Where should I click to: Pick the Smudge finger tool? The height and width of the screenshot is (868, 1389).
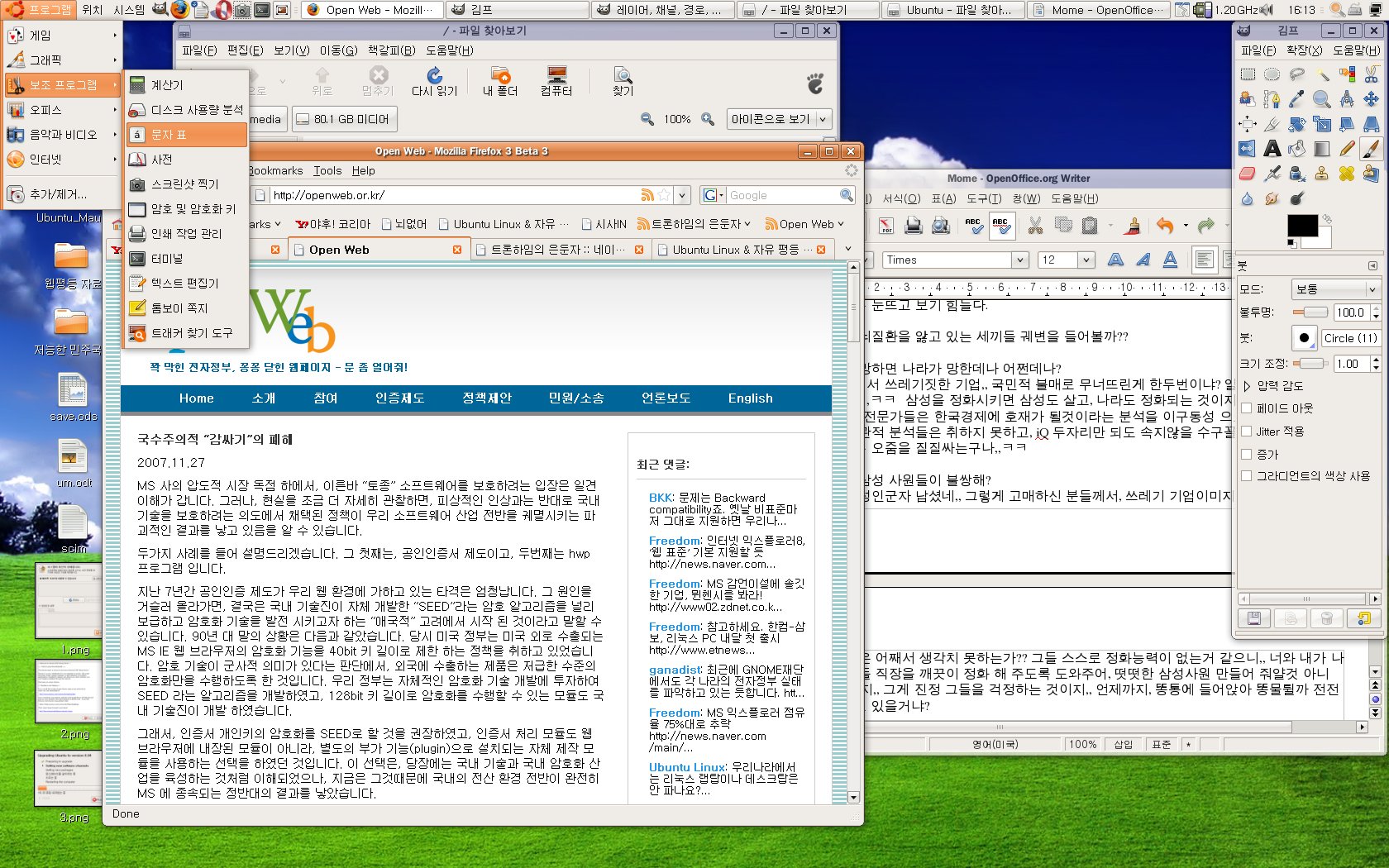[x=1272, y=198]
